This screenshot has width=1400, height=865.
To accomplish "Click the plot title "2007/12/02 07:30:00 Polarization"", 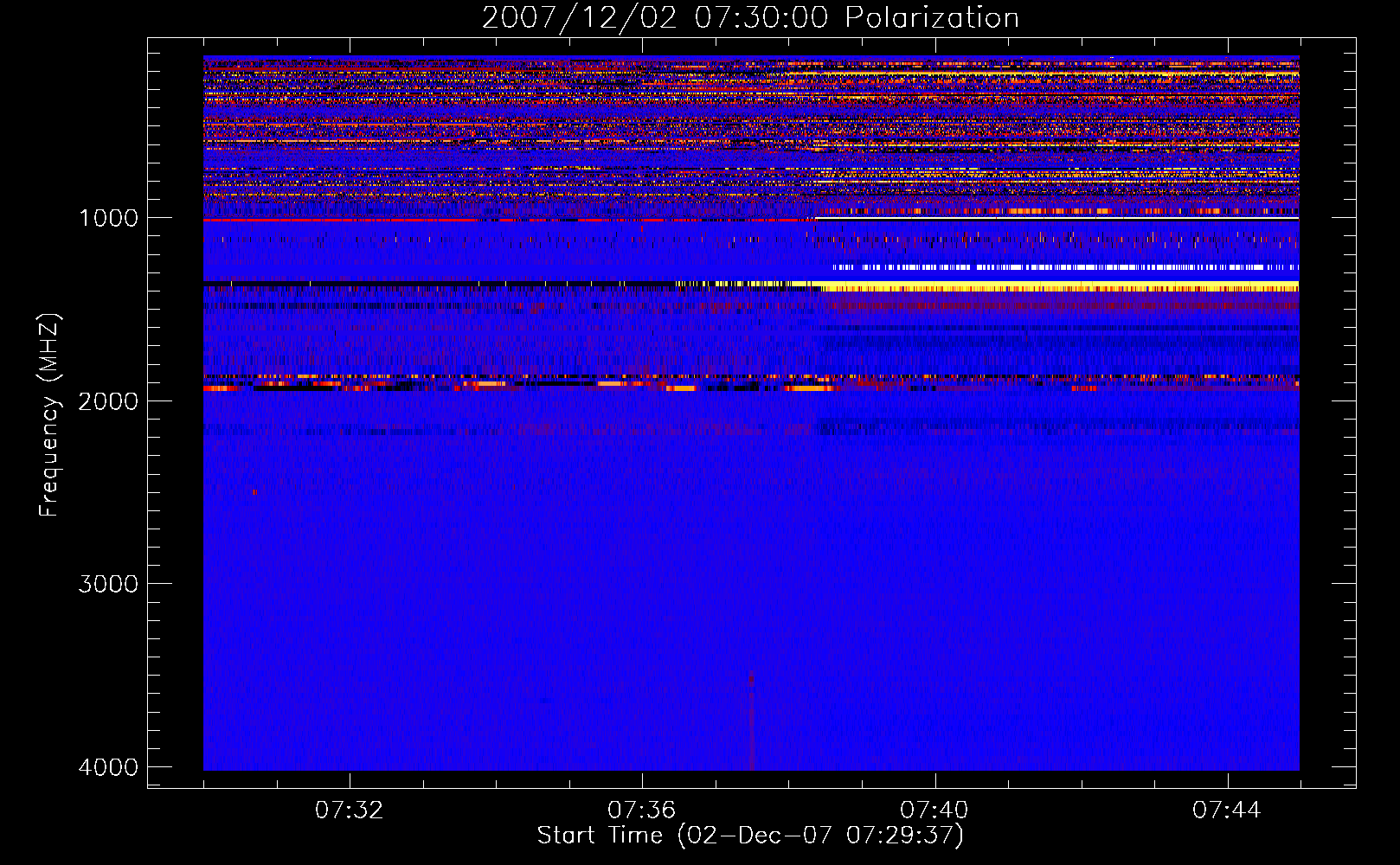I will [x=750, y=17].
